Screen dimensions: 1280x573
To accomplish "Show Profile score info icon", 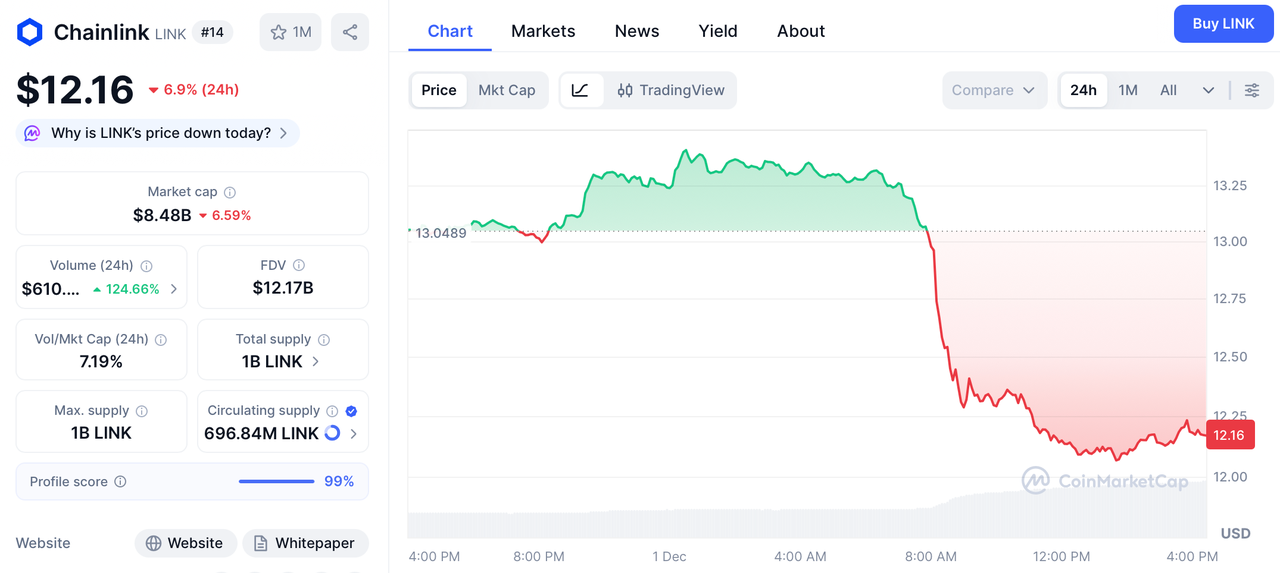I will click(x=120, y=482).
